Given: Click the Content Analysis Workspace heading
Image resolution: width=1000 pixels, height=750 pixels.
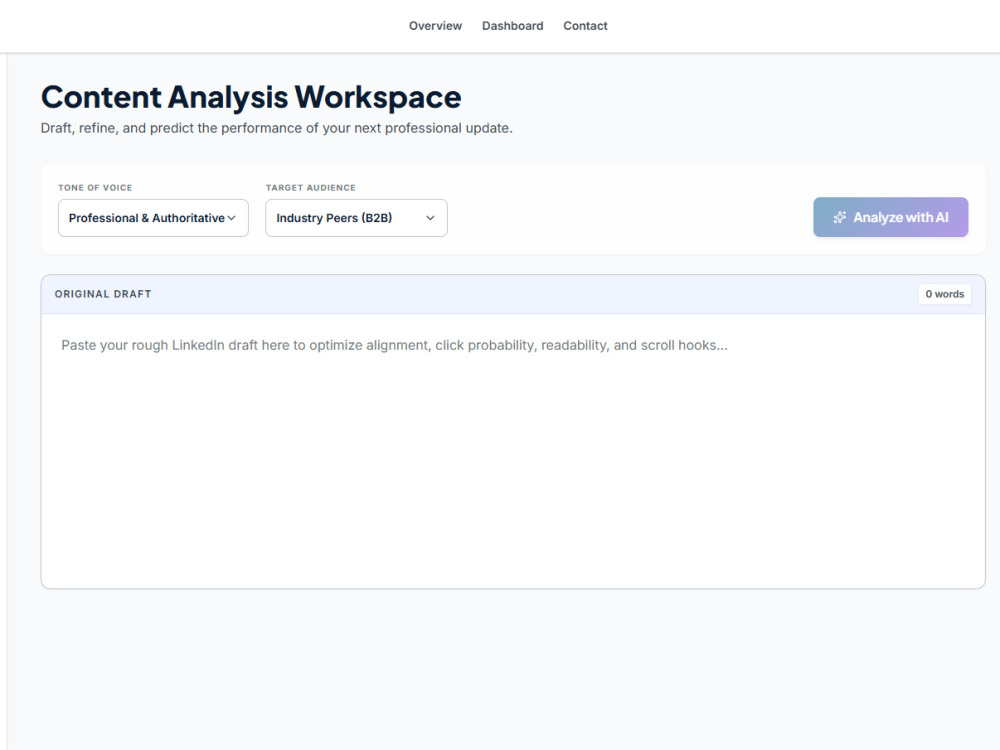Looking at the screenshot, I should tap(251, 98).
